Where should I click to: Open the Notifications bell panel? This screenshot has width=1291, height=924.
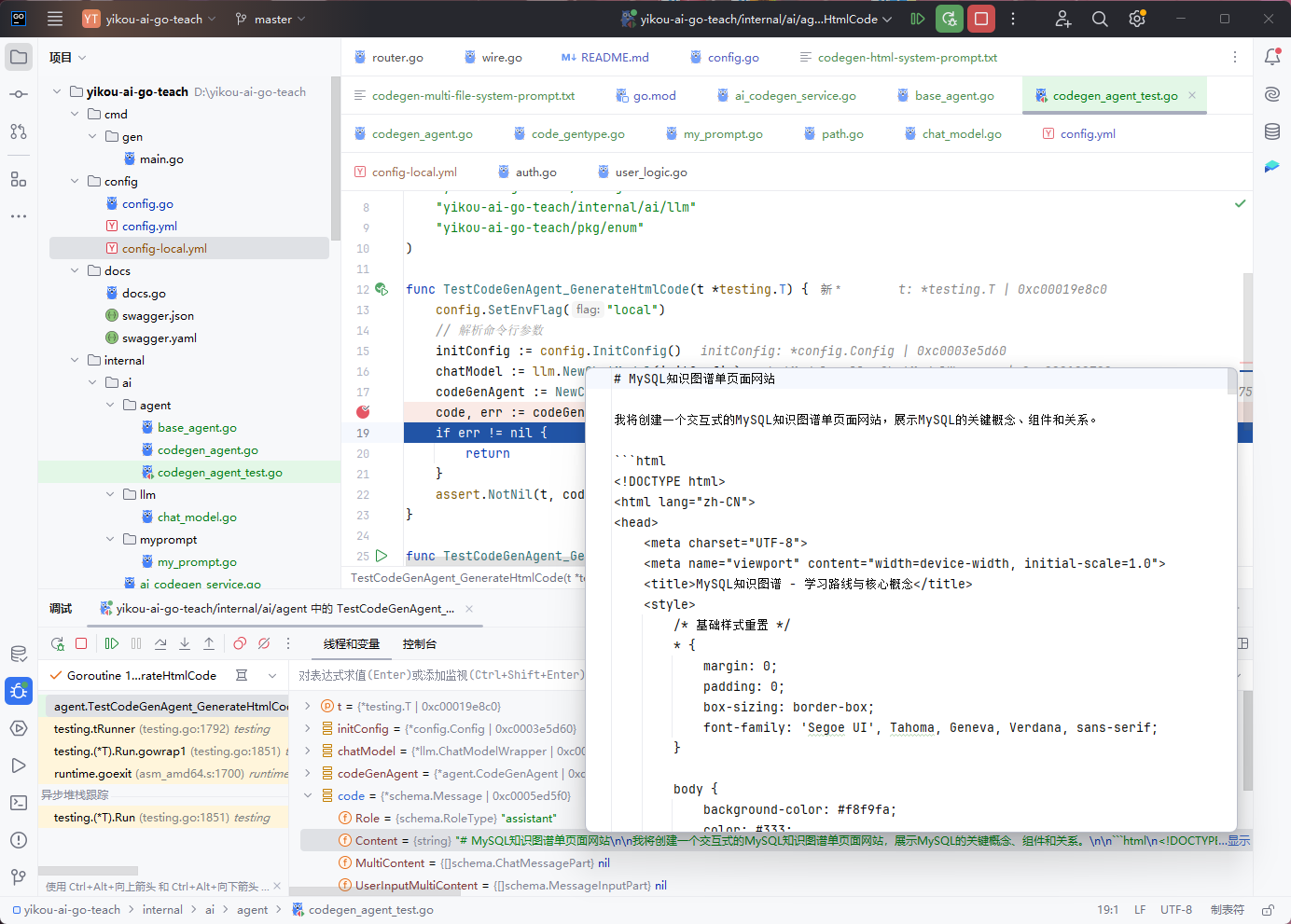1272,57
